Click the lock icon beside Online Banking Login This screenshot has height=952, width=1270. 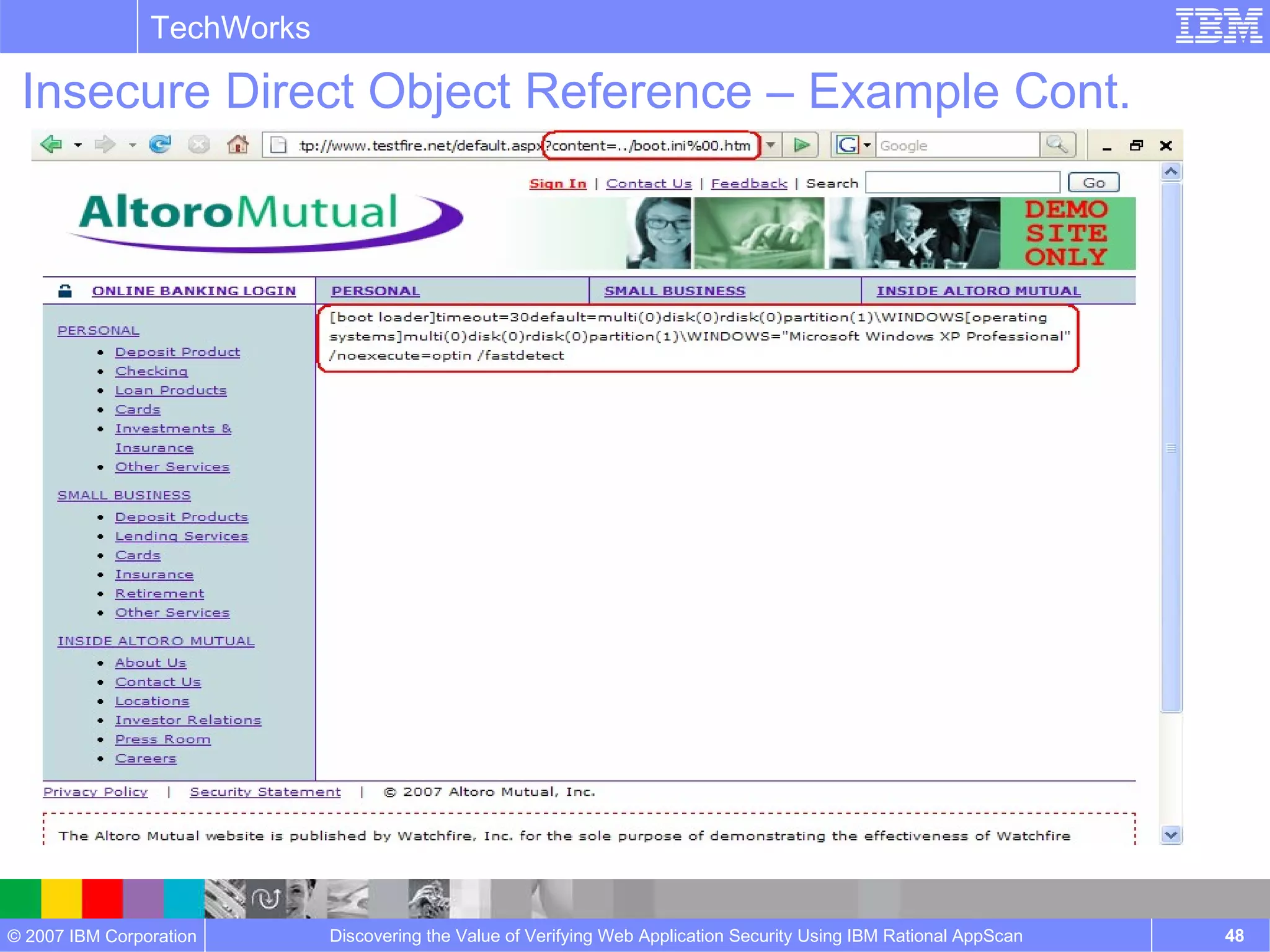coord(64,291)
